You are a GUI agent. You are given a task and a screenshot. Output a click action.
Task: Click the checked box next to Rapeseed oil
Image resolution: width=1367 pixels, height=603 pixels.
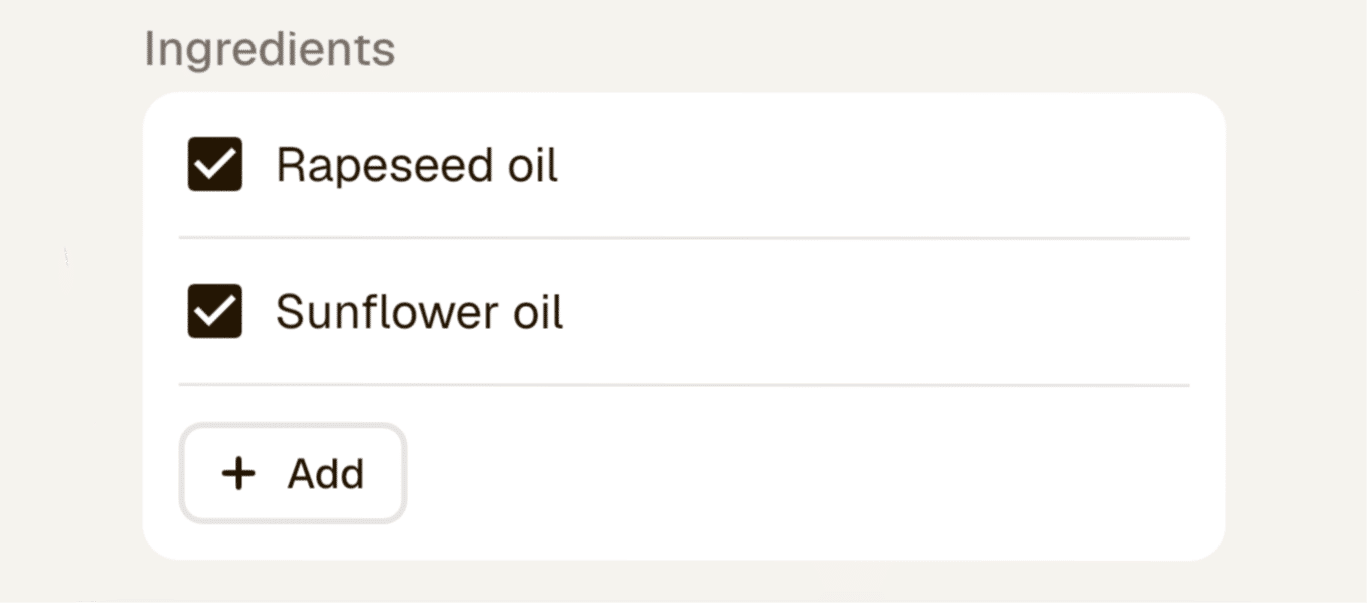click(x=214, y=164)
